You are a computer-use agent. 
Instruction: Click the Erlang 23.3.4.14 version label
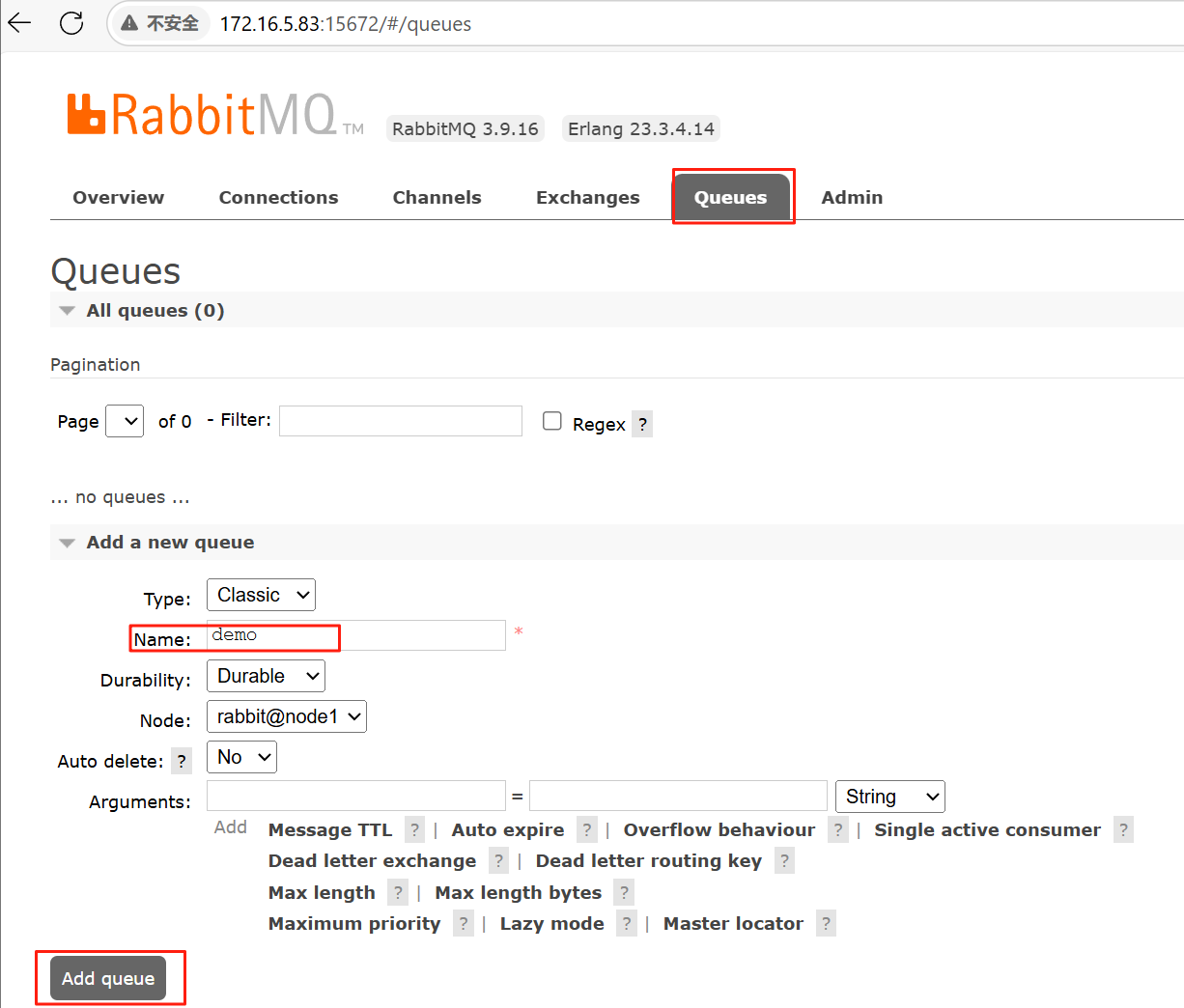tap(641, 128)
